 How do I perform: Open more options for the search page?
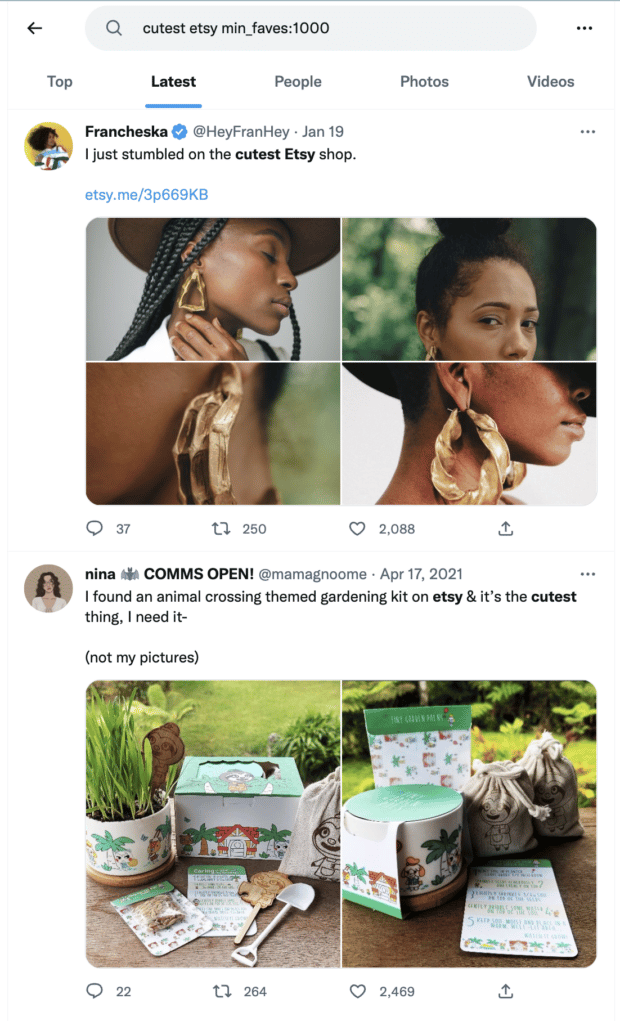(x=584, y=28)
